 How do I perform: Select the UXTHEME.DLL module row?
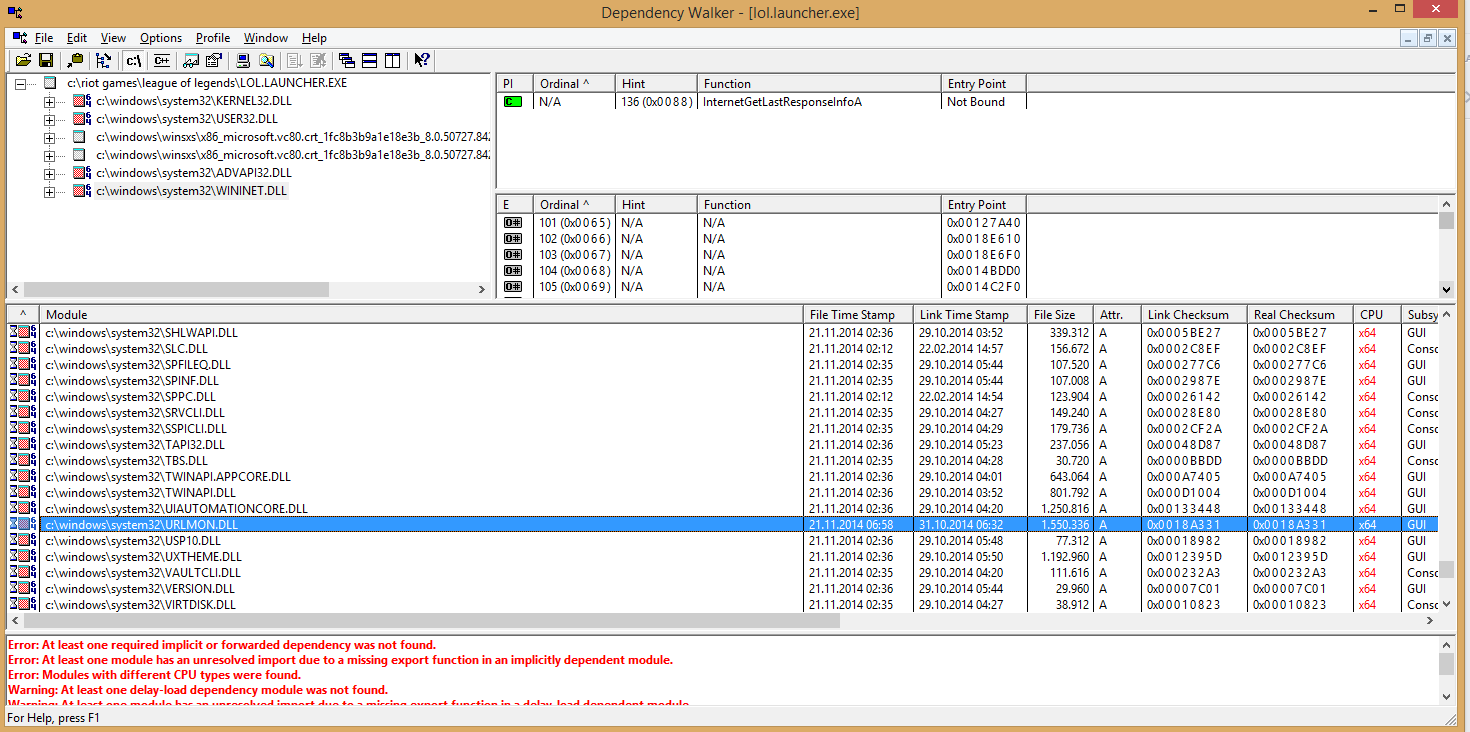point(722,557)
